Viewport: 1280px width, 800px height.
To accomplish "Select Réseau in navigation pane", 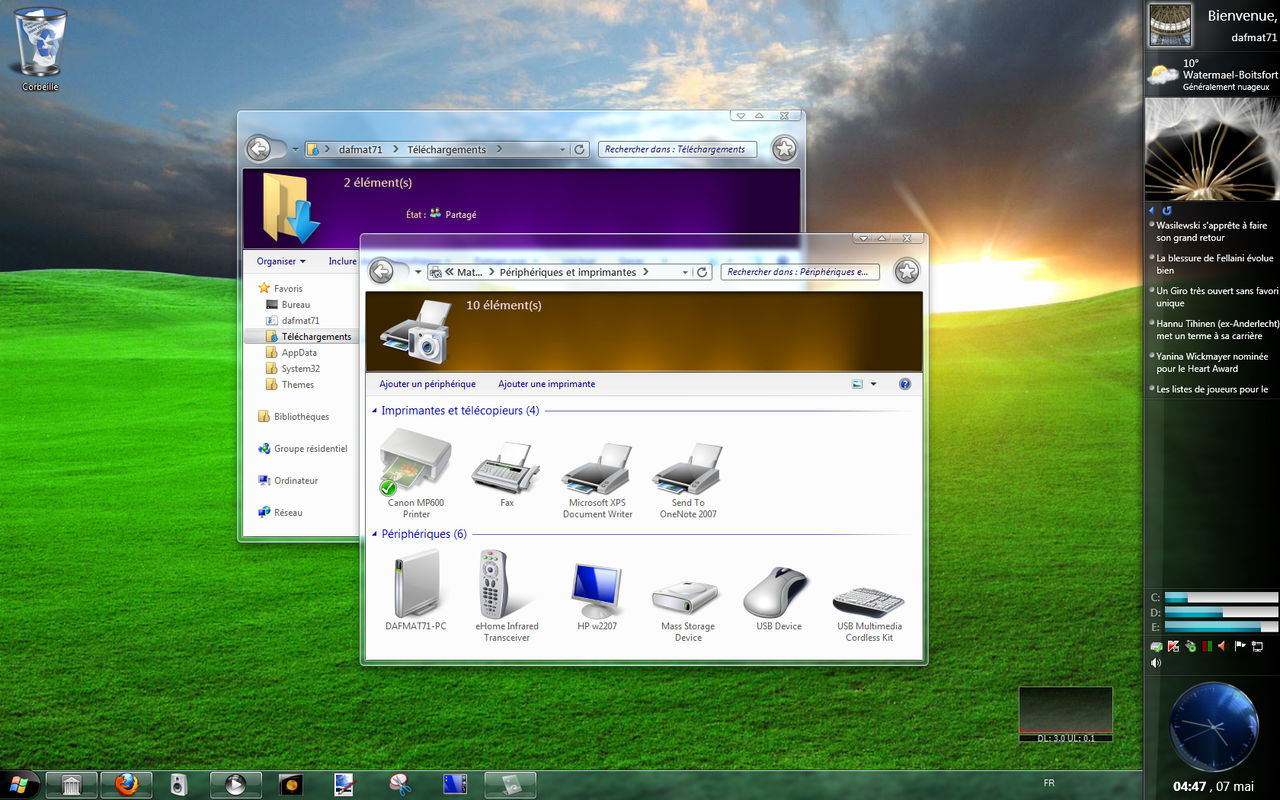I will 280,512.
